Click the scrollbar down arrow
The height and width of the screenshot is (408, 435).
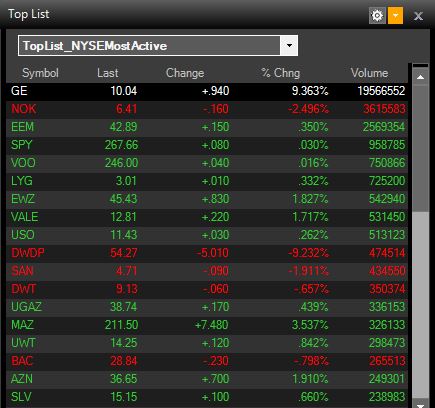pyautogui.click(x=420, y=404)
